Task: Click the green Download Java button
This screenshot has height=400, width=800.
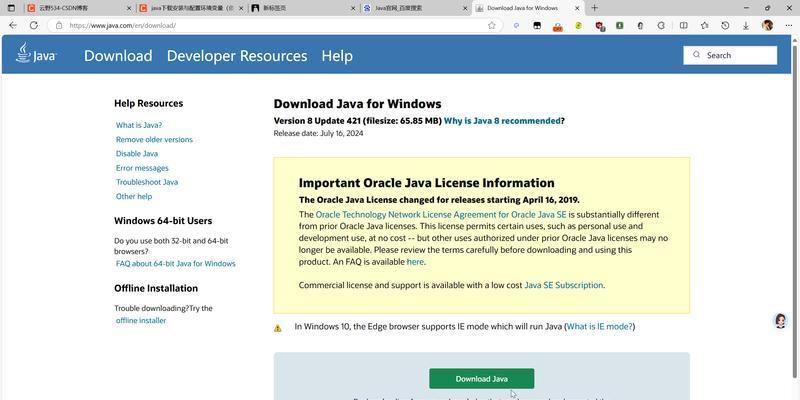Action: click(x=481, y=379)
